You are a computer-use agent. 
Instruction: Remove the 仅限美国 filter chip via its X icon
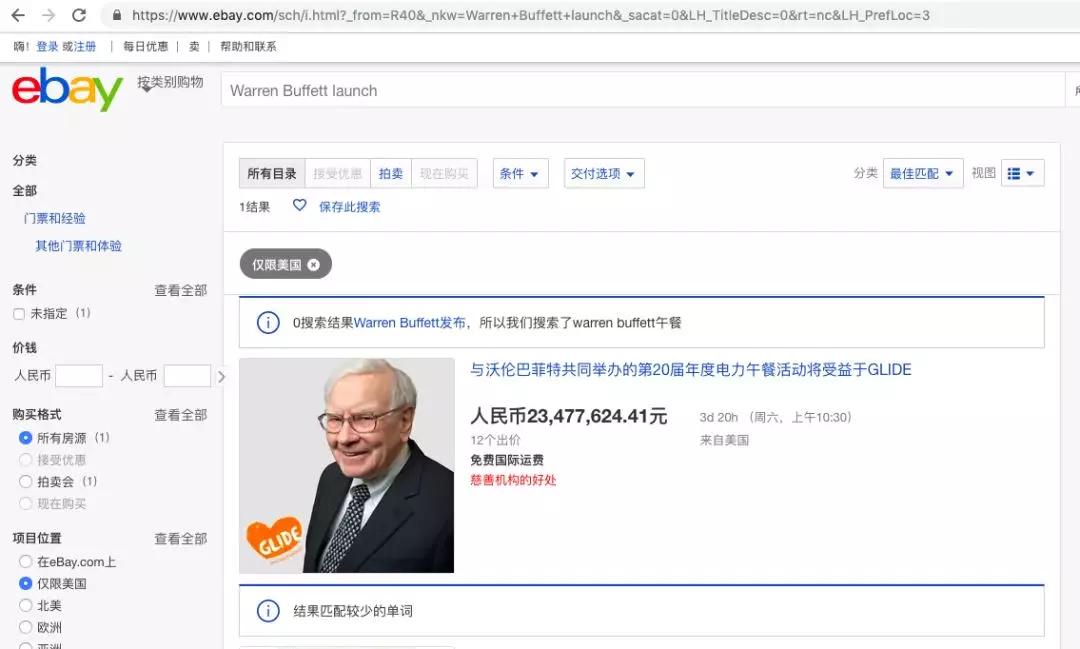pyautogui.click(x=313, y=264)
